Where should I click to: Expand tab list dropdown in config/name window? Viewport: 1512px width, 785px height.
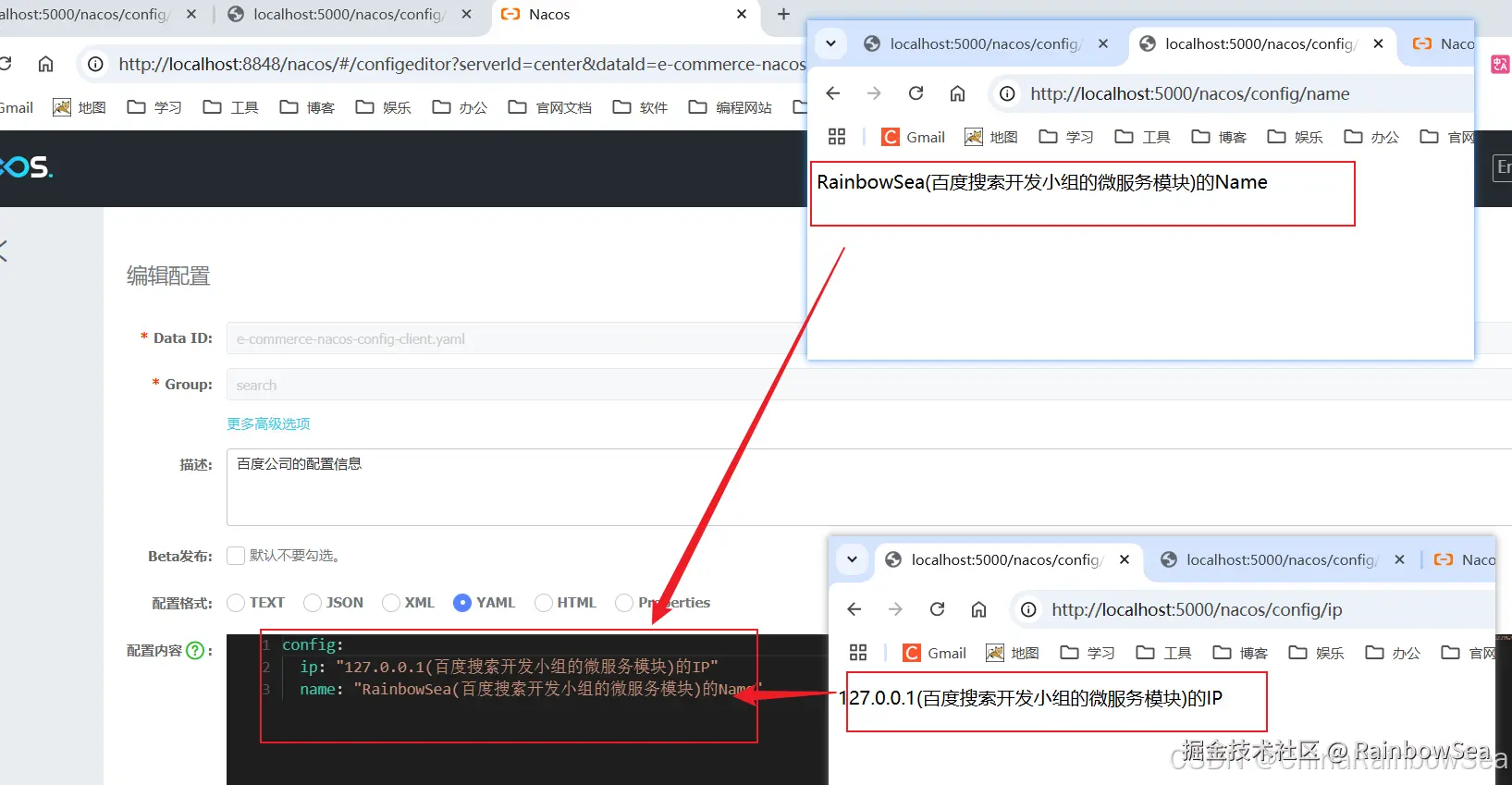(x=830, y=43)
